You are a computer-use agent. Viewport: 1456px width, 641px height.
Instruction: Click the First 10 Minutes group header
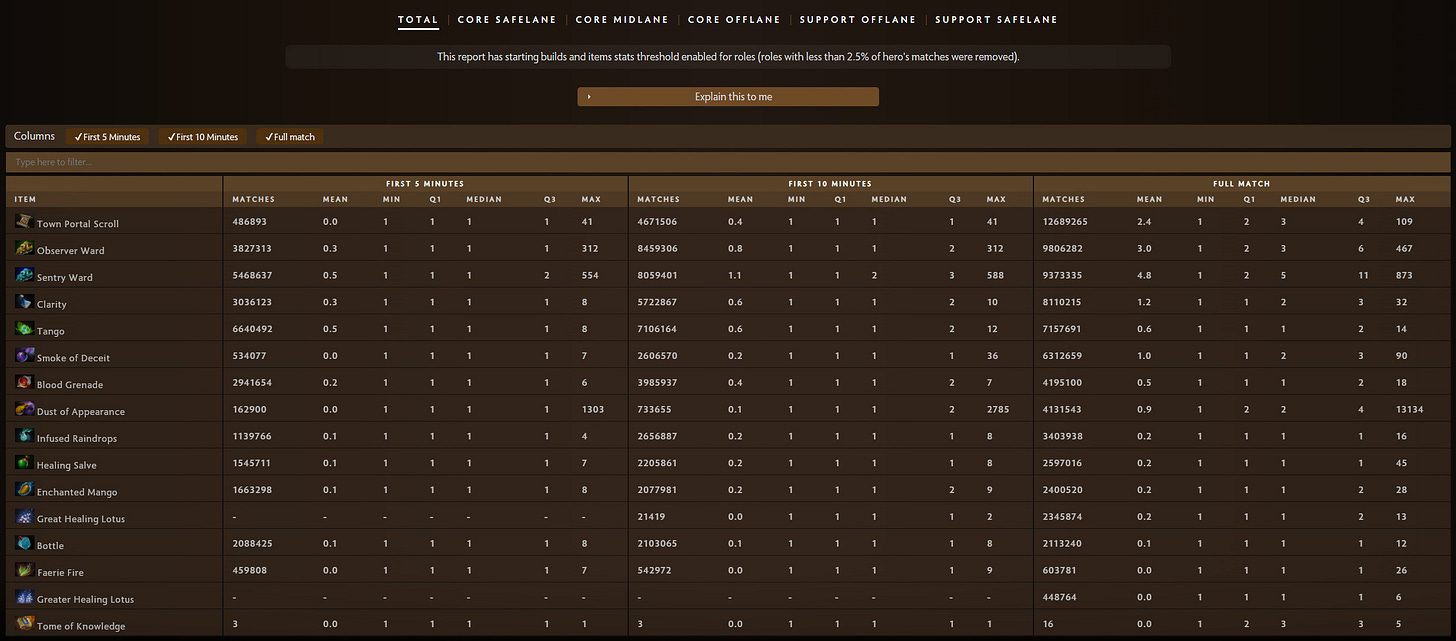[x=830, y=184]
